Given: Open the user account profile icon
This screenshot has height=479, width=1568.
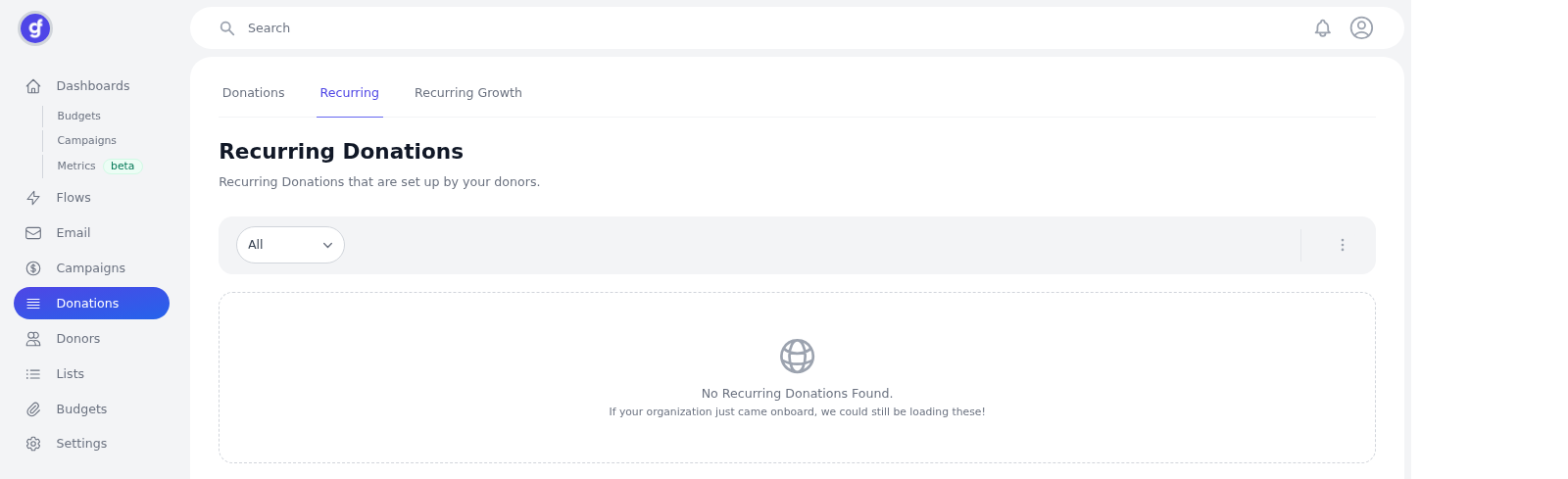Looking at the screenshot, I should 1361,28.
